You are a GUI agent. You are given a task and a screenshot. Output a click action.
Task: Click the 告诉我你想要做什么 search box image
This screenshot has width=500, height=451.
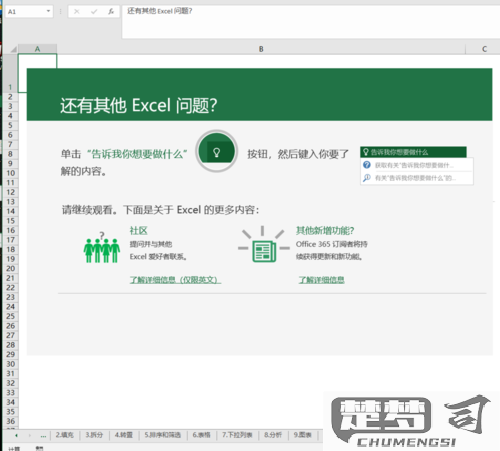click(413, 152)
